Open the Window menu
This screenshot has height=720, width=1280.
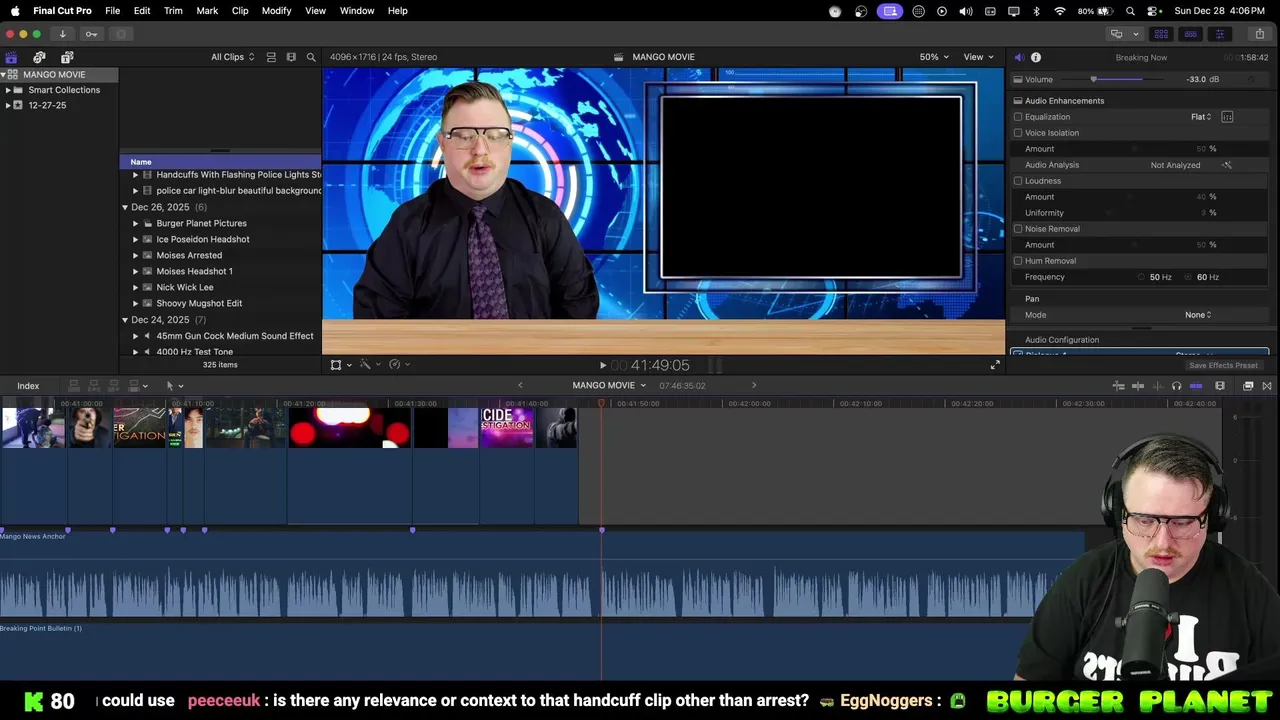tap(357, 11)
